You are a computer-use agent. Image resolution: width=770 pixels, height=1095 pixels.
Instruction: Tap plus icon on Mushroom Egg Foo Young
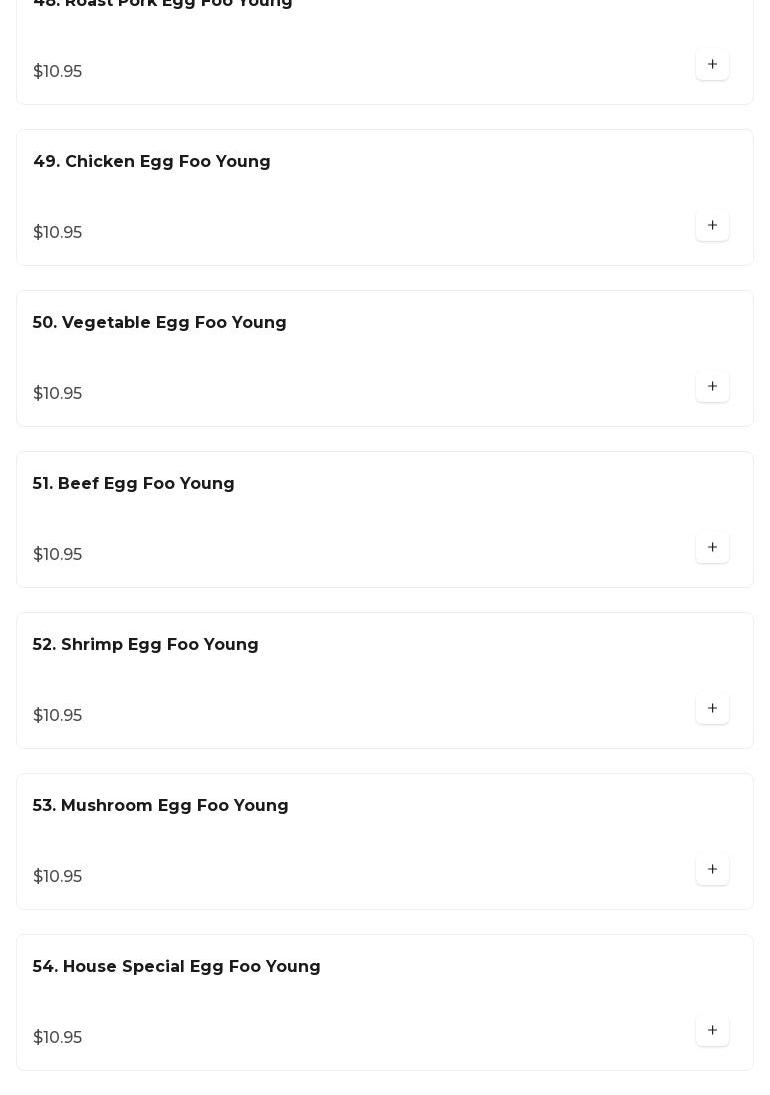pos(712,870)
